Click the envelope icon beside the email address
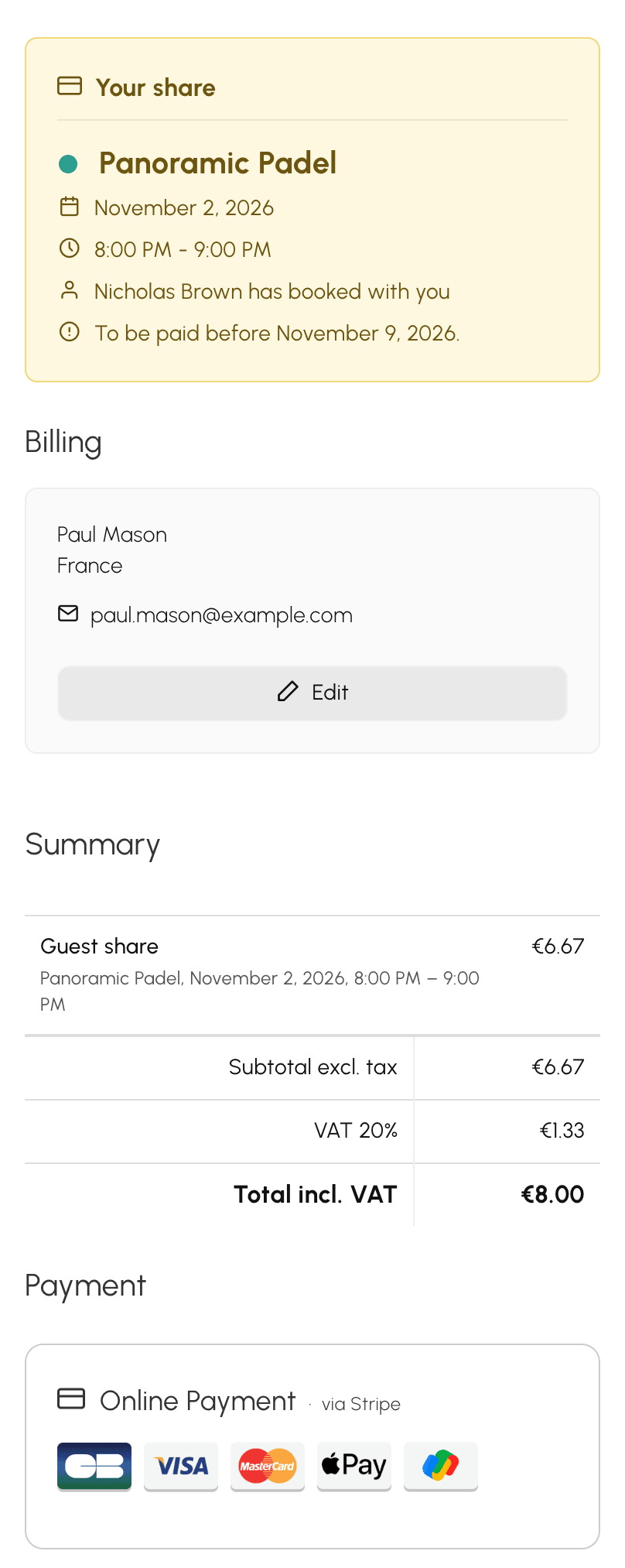Image resolution: width=625 pixels, height=1568 pixels. [x=68, y=614]
